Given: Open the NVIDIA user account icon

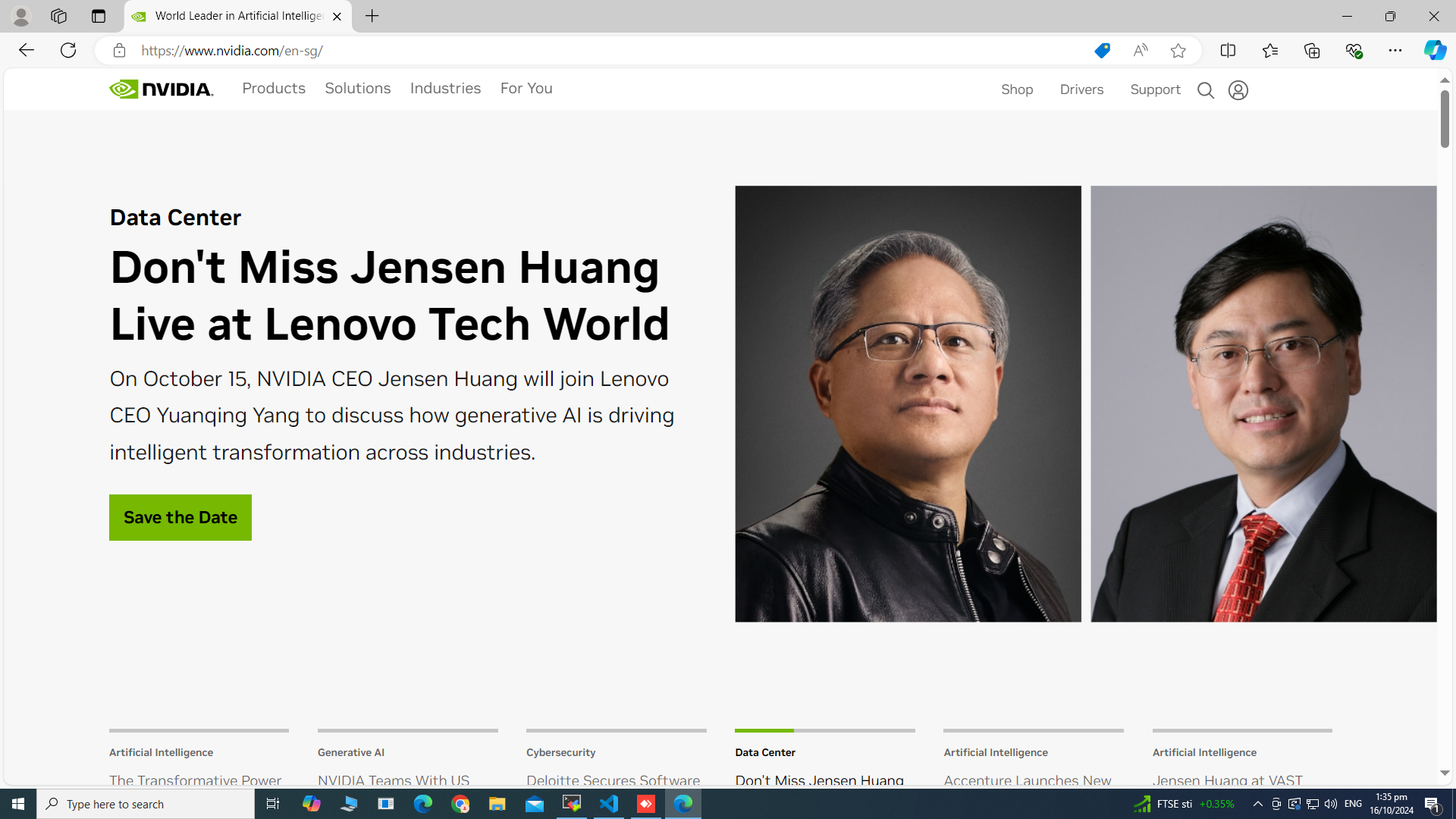Looking at the screenshot, I should tap(1238, 90).
